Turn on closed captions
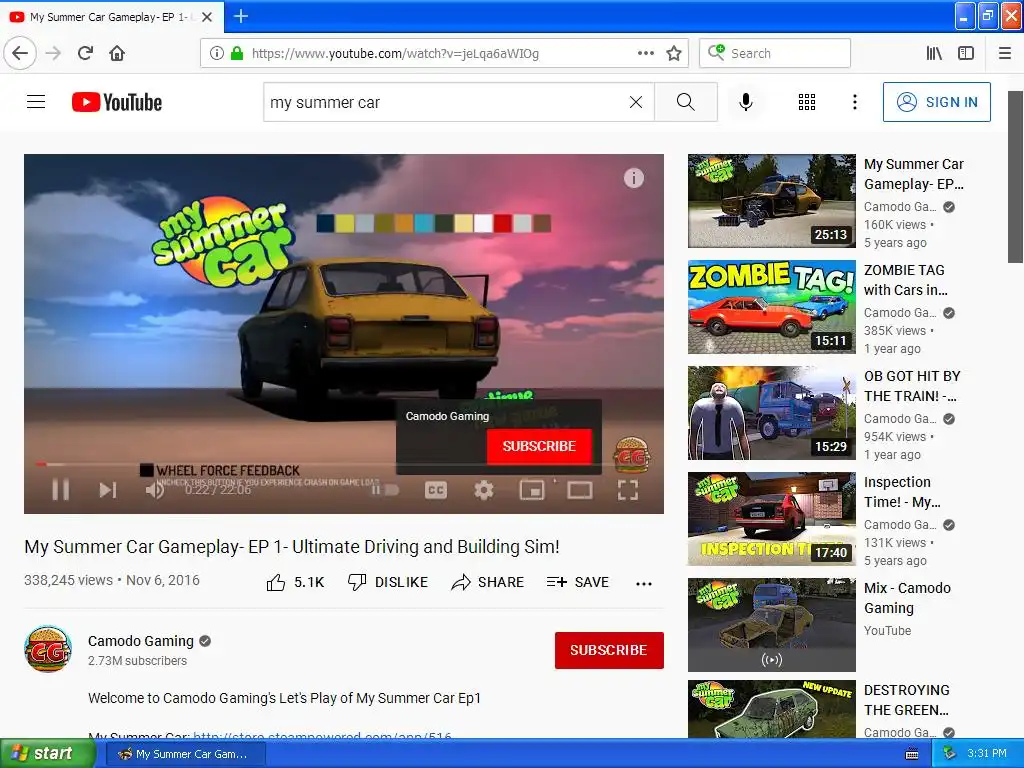The width and height of the screenshot is (1024, 768). click(436, 490)
